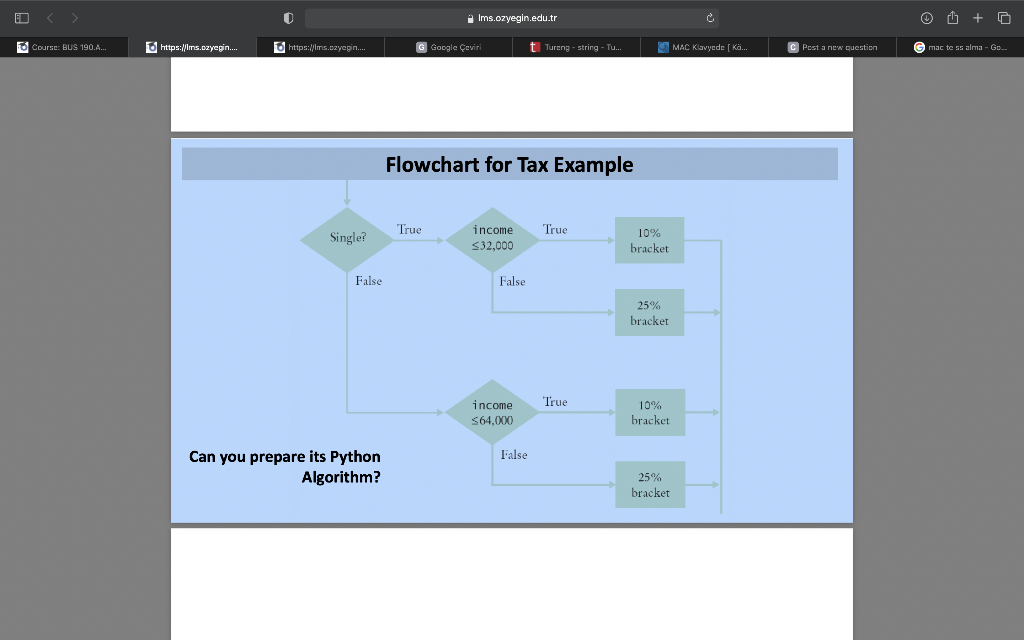The width and height of the screenshot is (1024, 640).
Task: Open the MAC Klavyede tab
Action: tap(704, 46)
